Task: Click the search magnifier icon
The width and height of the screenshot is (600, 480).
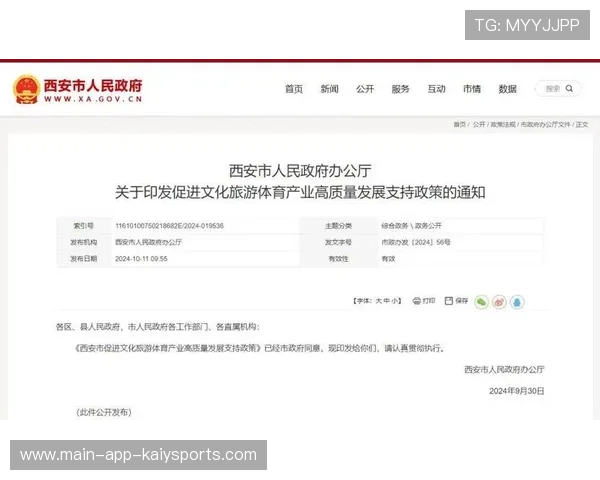Action: pos(569,89)
